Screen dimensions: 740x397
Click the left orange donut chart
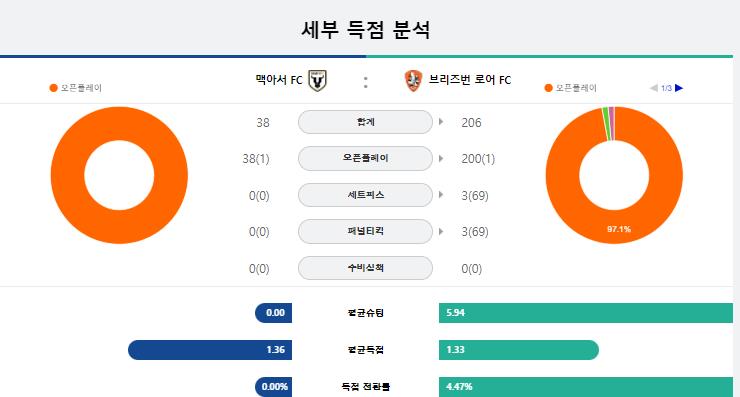click(119, 175)
